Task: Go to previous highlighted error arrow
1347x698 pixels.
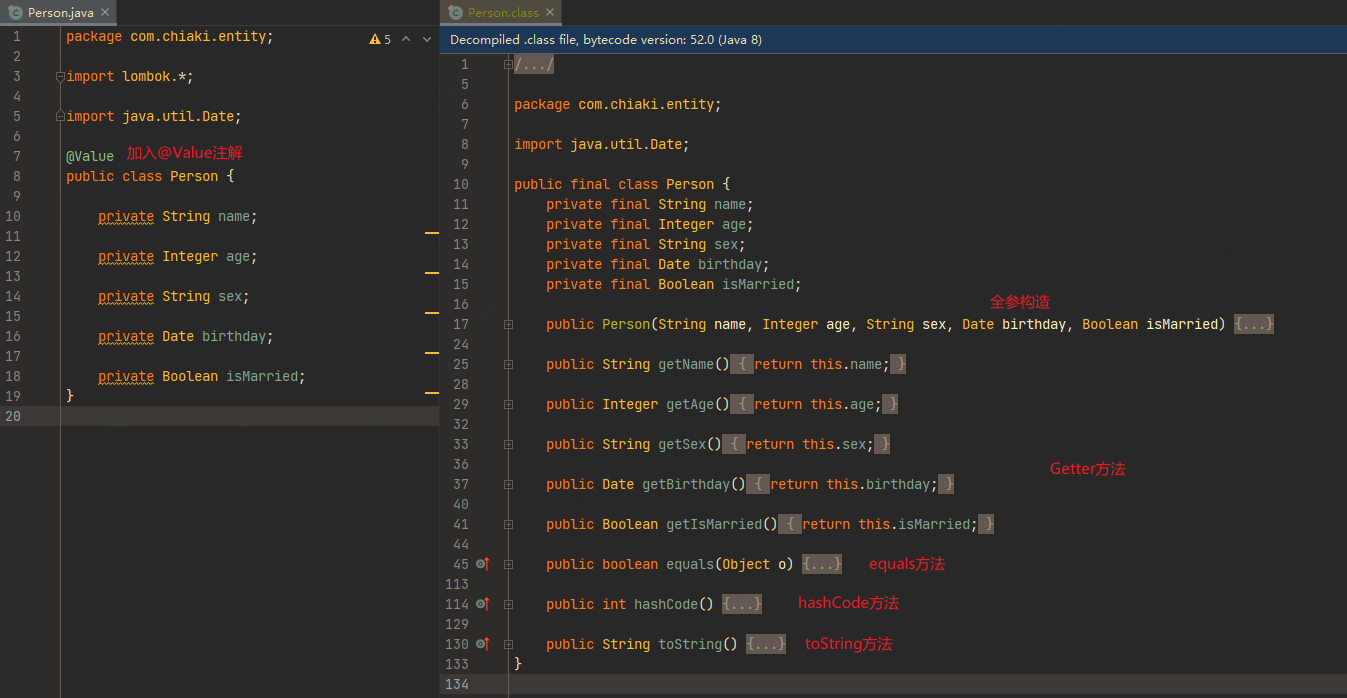Action: click(x=406, y=39)
